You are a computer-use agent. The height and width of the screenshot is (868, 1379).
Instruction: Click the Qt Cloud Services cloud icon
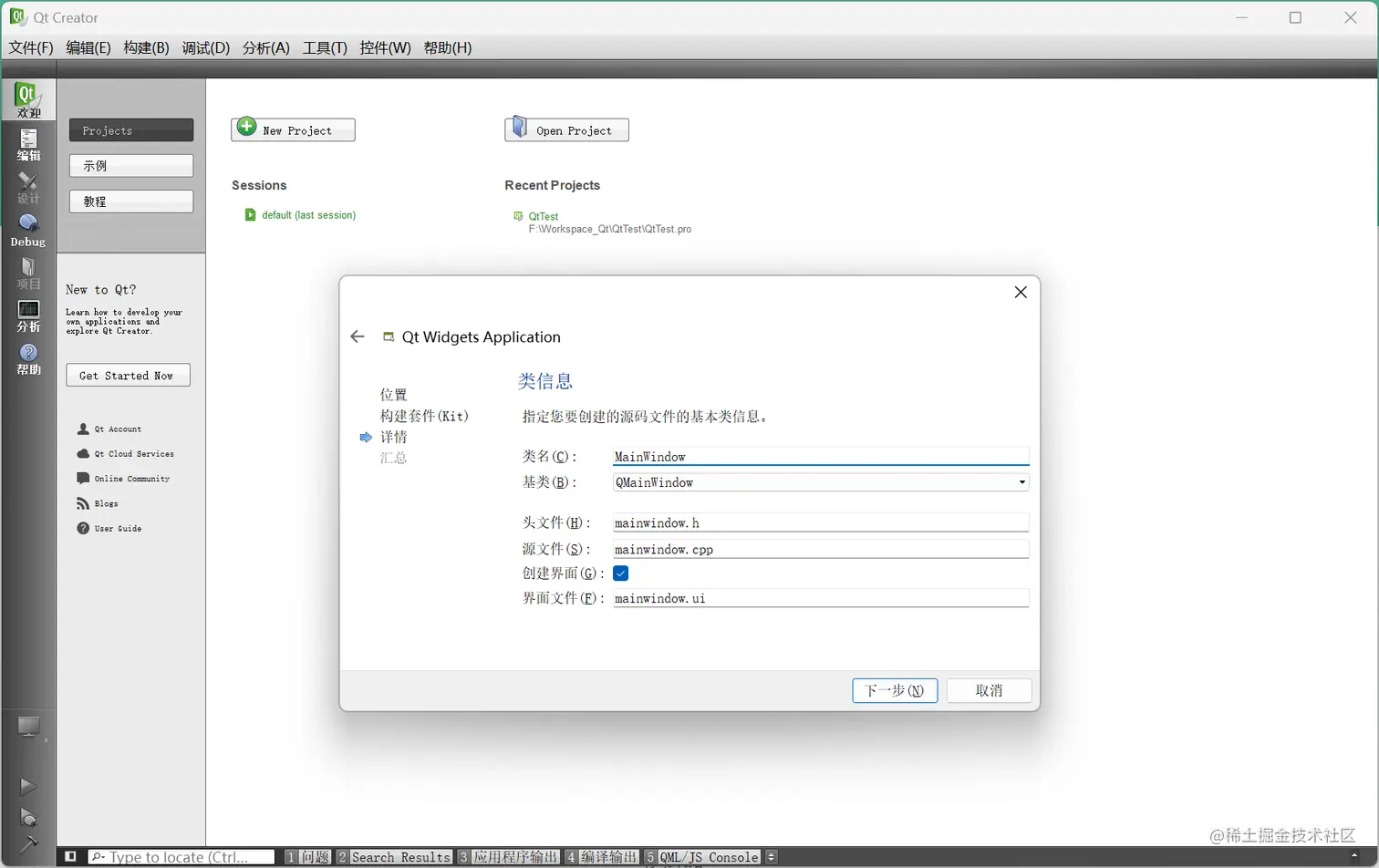[83, 453]
